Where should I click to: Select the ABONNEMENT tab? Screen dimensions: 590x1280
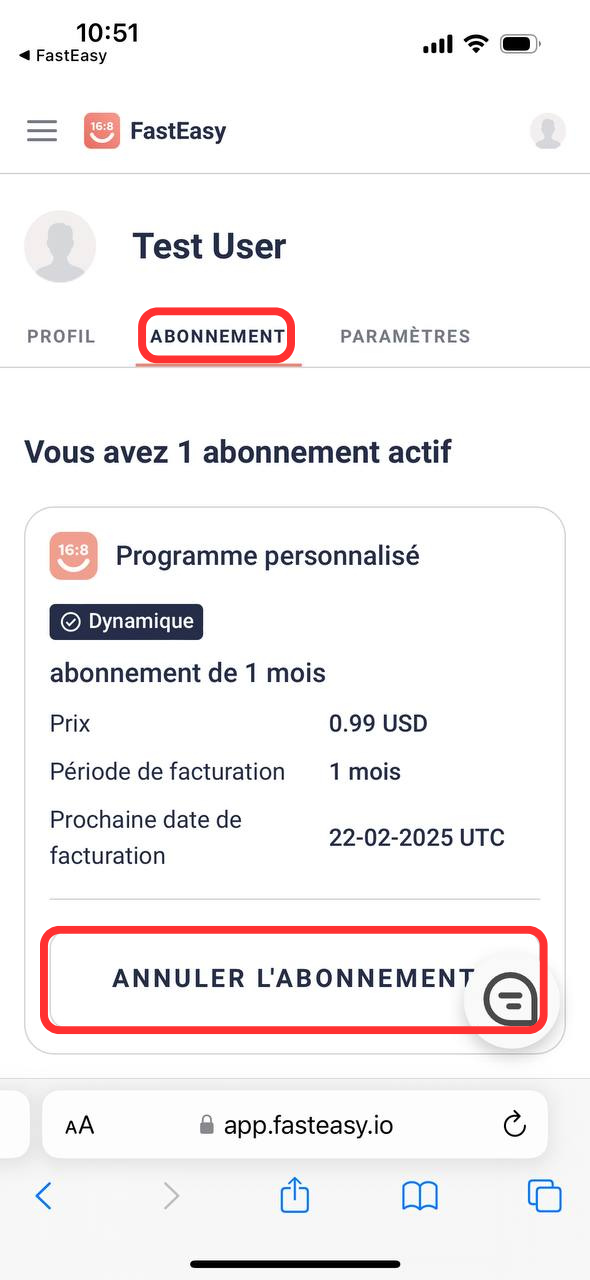click(217, 336)
